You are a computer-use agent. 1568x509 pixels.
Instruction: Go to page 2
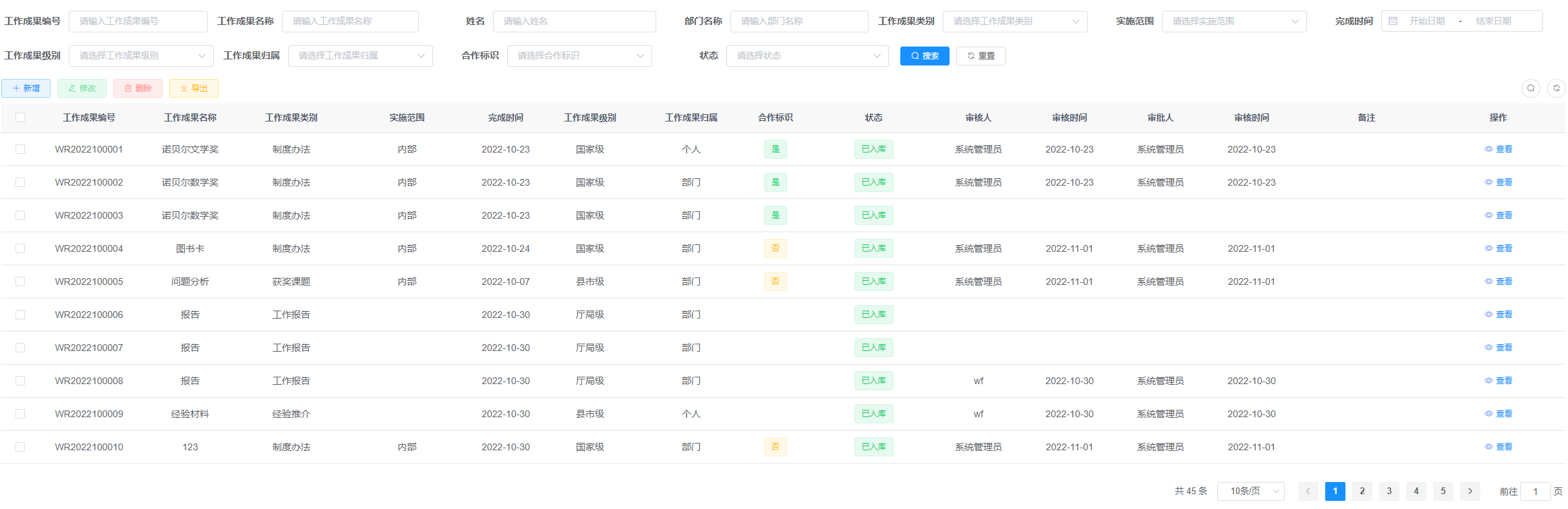(x=1362, y=491)
